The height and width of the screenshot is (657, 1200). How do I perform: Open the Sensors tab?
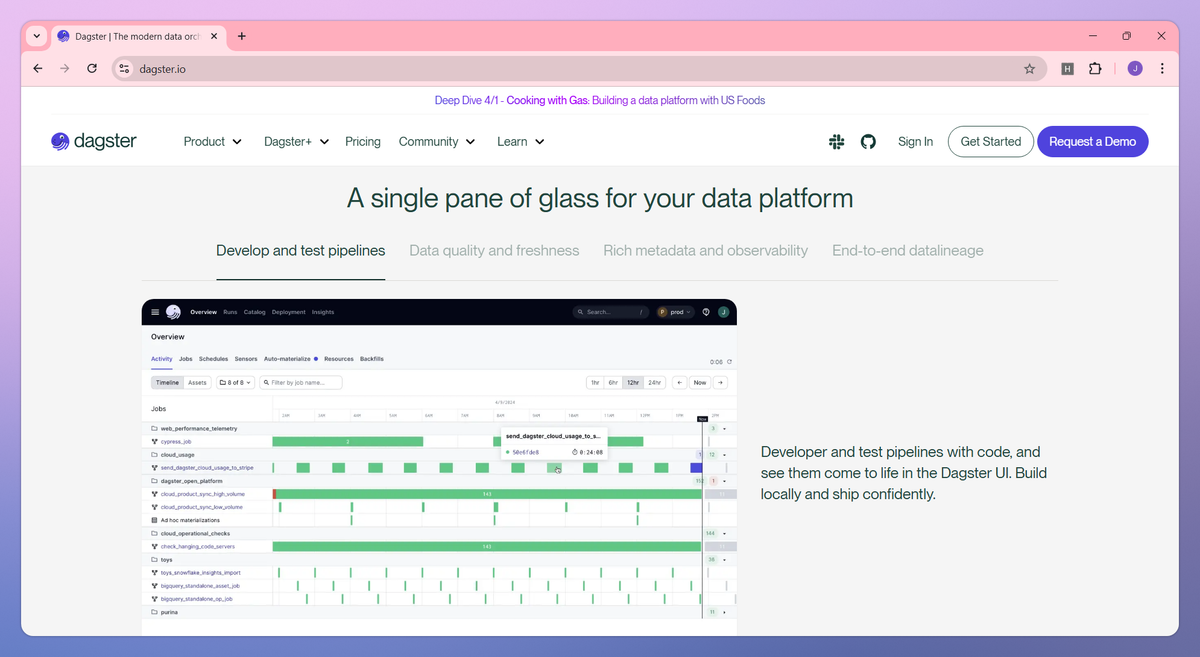point(246,358)
